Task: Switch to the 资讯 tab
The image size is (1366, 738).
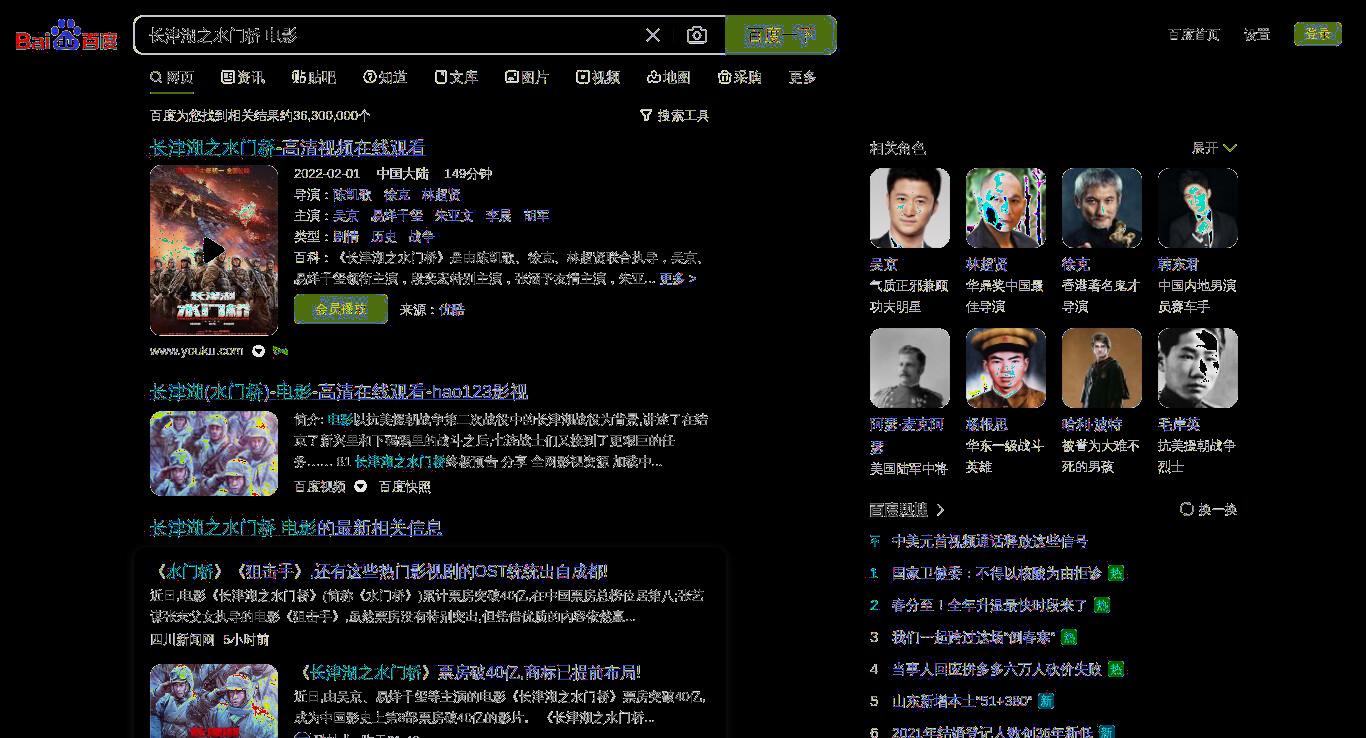Action: pos(243,77)
